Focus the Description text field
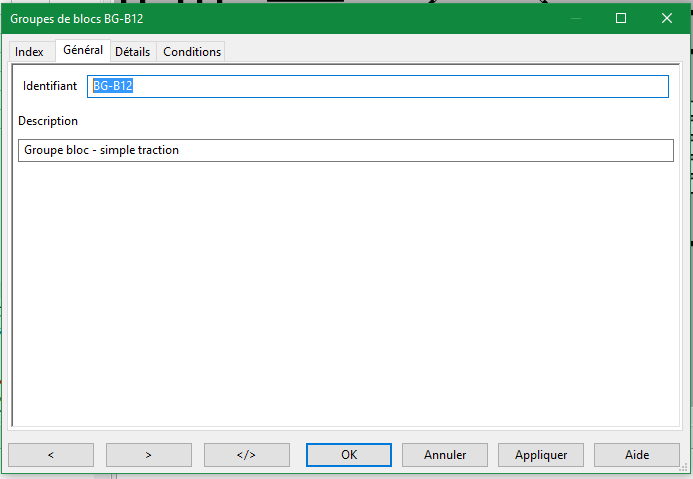Screen dimensions: 693x479 coord(345,150)
